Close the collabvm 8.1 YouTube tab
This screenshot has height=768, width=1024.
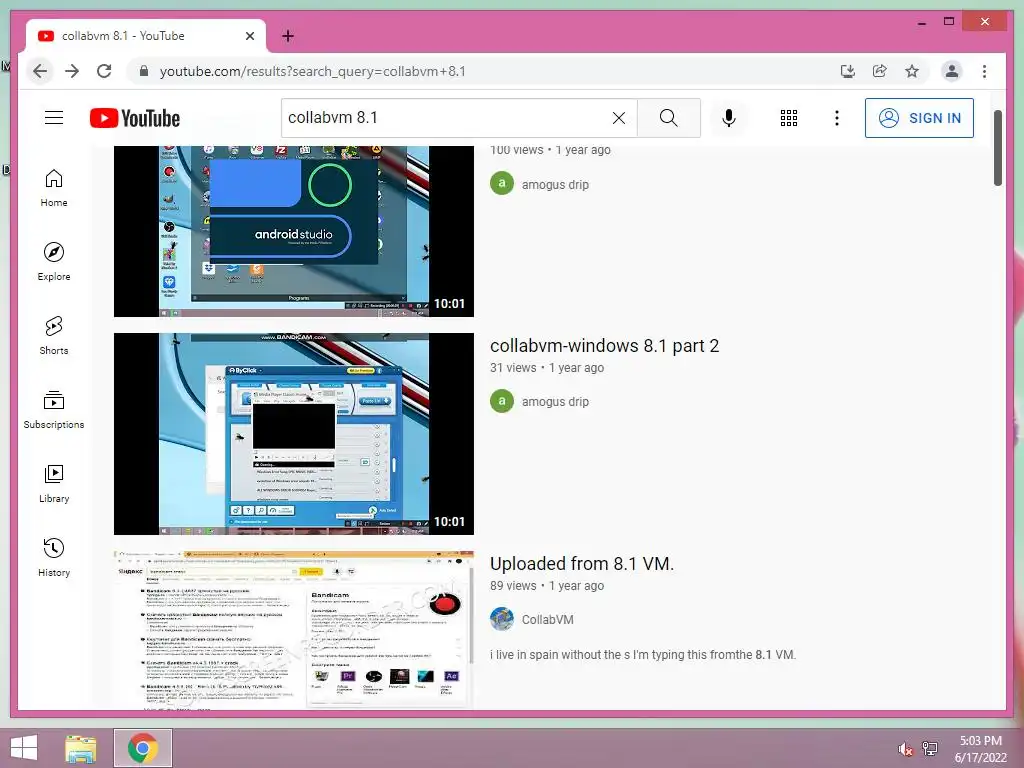coord(249,36)
